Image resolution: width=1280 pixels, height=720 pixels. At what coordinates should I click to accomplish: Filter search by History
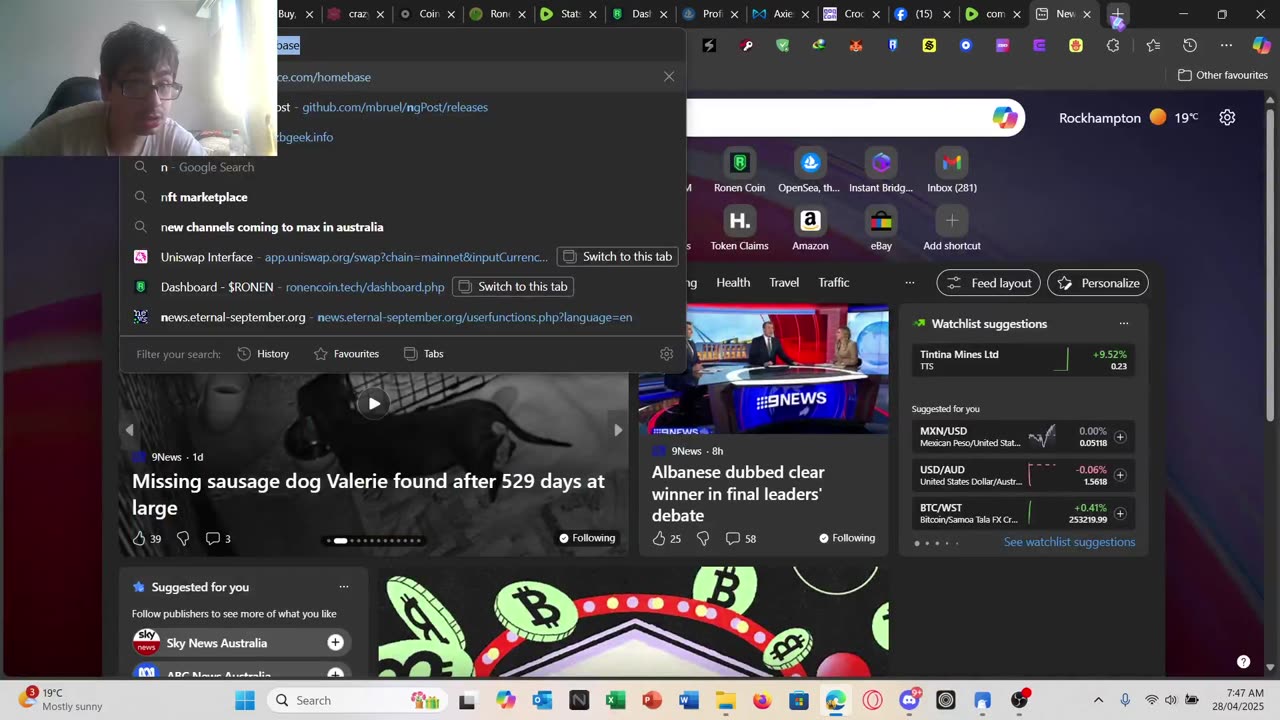tap(263, 354)
